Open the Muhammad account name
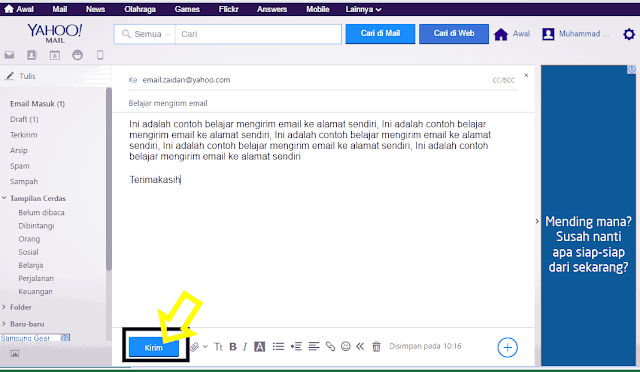Image resolution: width=640 pixels, height=372 pixels. (x=584, y=34)
